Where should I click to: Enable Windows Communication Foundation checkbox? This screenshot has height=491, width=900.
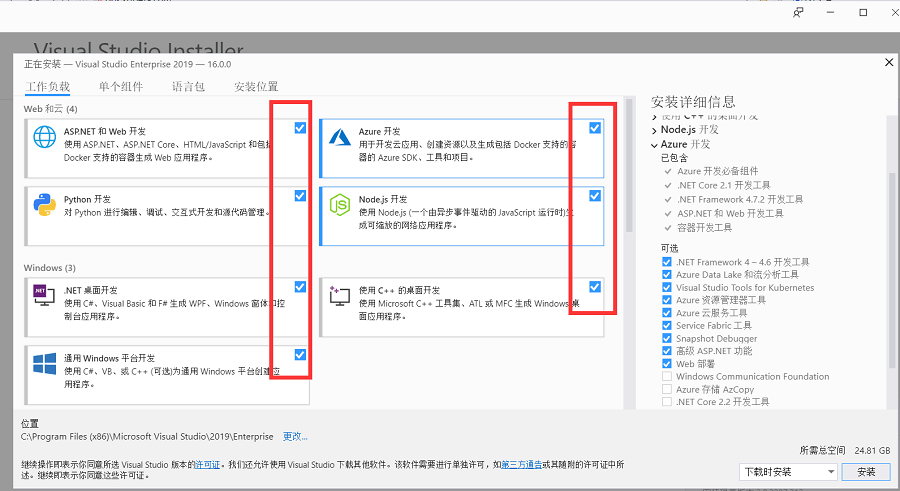pos(667,377)
